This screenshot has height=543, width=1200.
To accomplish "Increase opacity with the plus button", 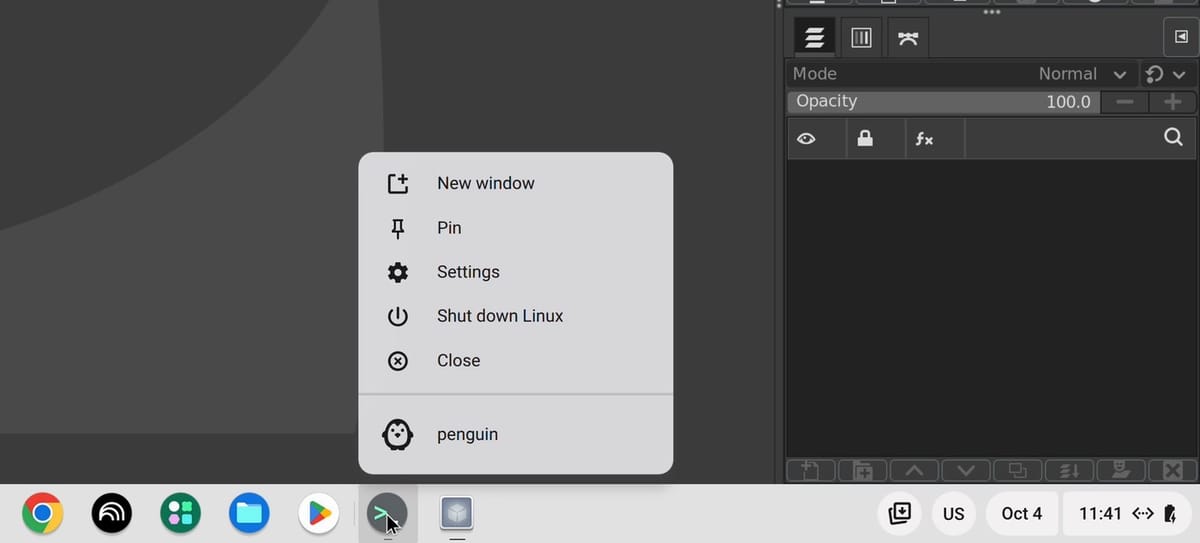I will click(x=1172, y=102).
